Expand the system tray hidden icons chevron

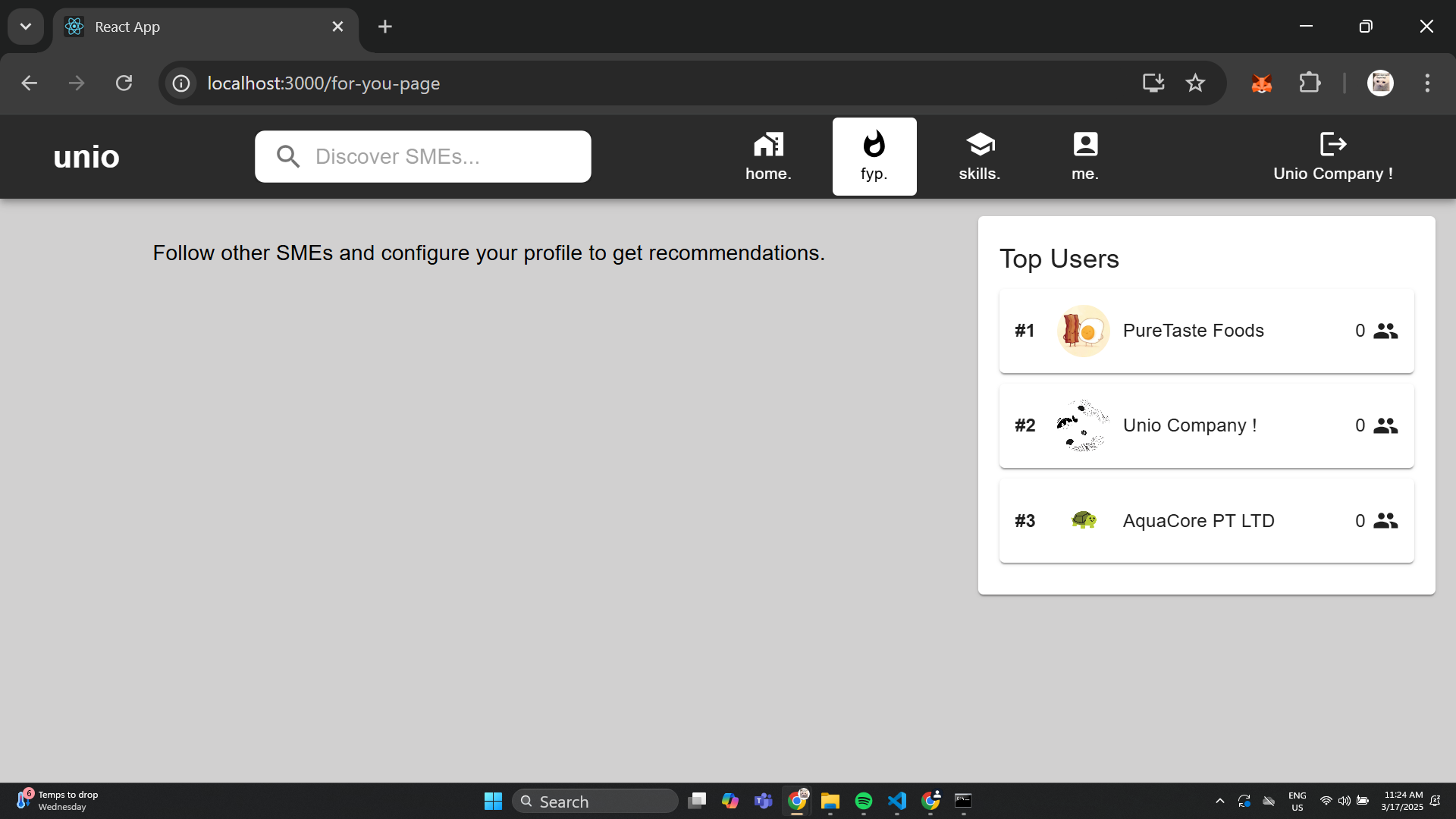click(x=1219, y=801)
